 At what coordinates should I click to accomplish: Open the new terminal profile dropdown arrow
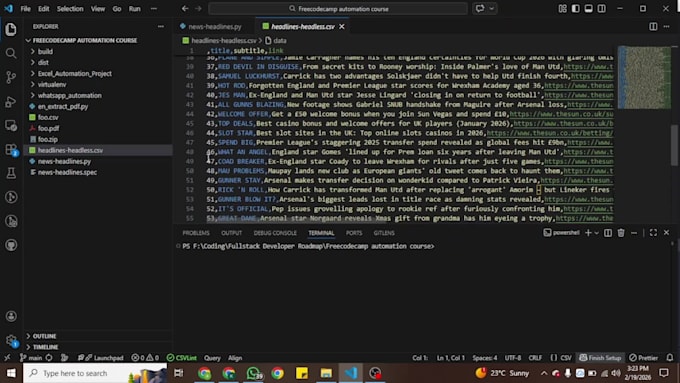click(x=597, y=233)
